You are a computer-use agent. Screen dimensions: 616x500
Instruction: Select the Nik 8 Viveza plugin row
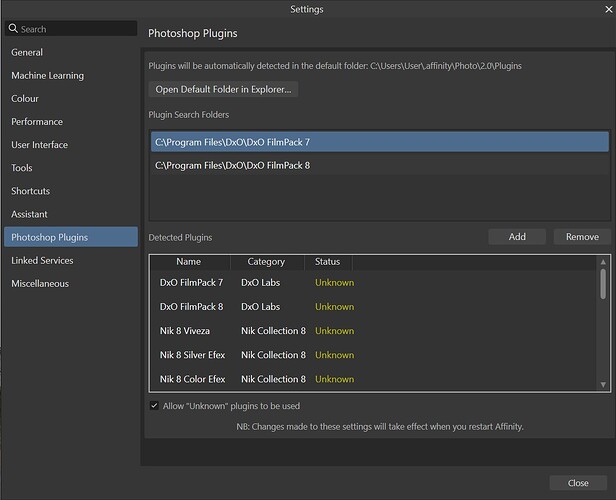point(373,331)
